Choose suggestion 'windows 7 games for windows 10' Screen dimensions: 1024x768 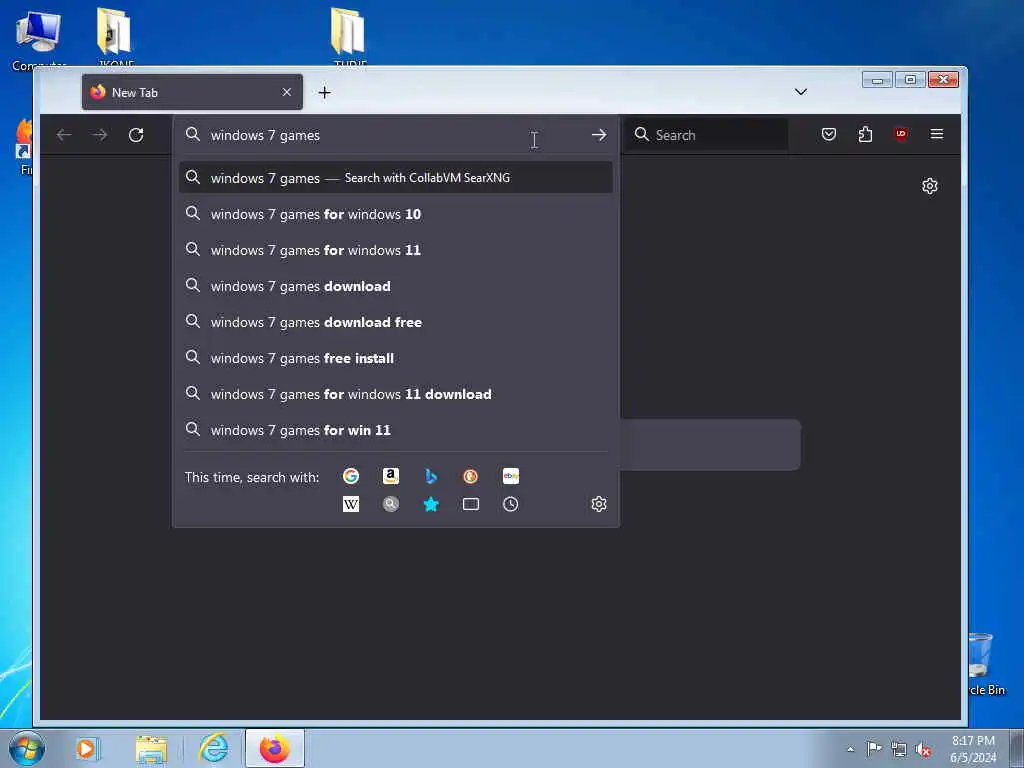tap(396, 214)
